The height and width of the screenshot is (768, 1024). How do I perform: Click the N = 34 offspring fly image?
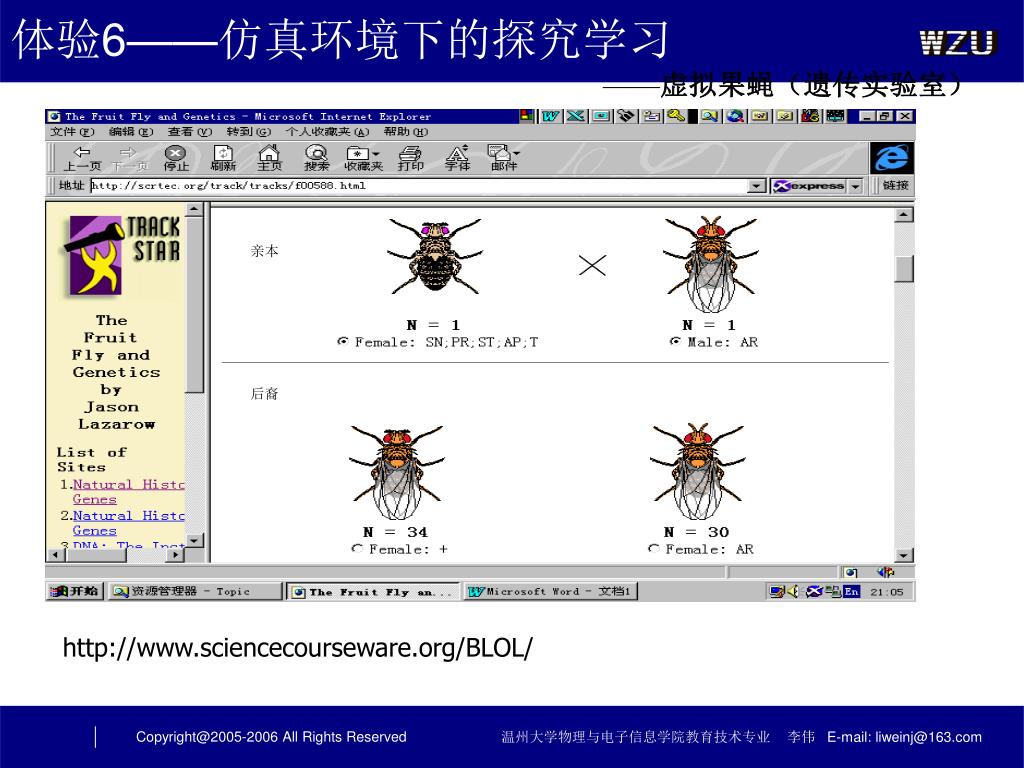coord(396,472)
